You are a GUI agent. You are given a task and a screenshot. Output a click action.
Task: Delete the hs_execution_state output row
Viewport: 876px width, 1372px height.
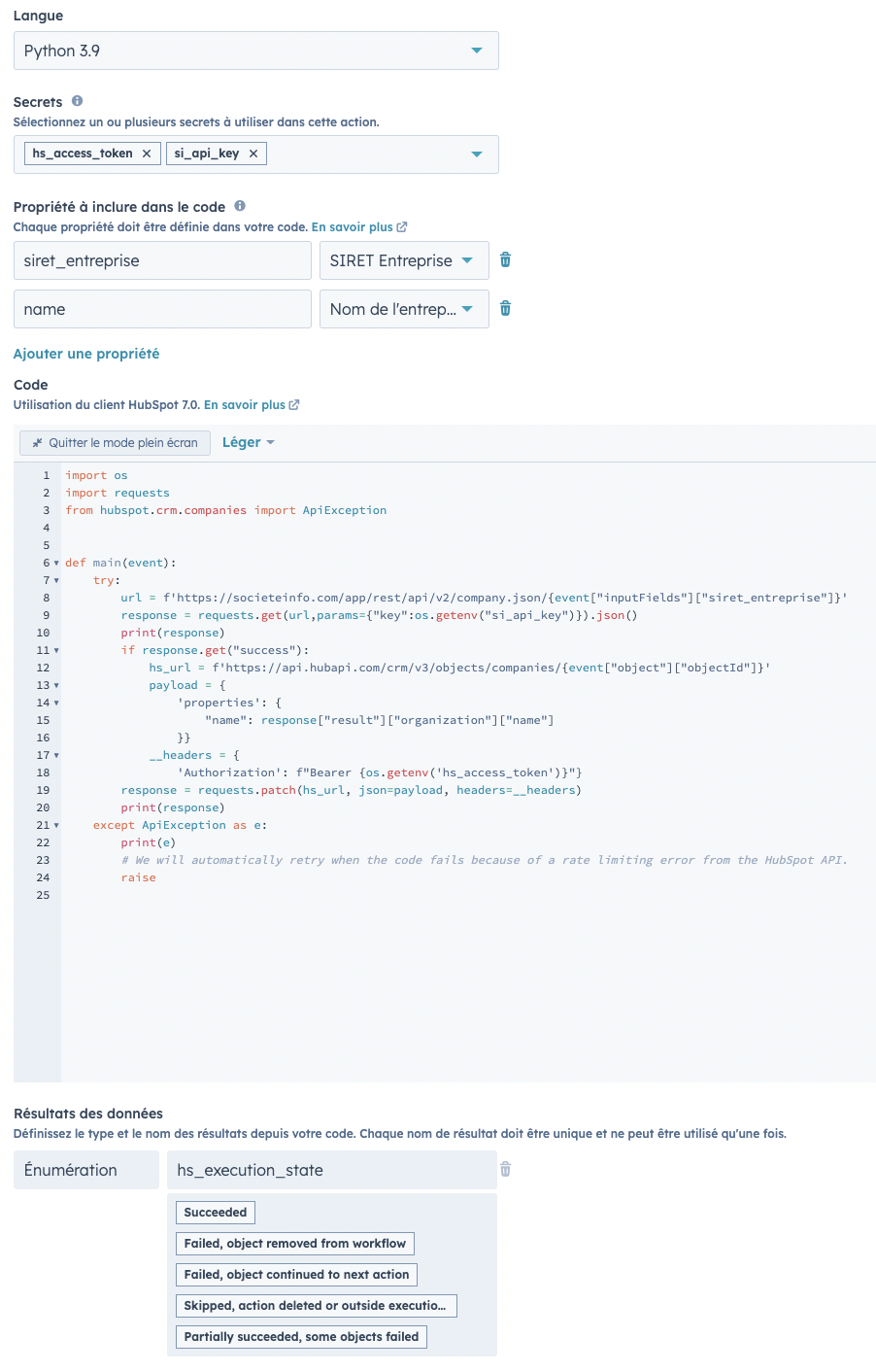(x=505, y=1169)
